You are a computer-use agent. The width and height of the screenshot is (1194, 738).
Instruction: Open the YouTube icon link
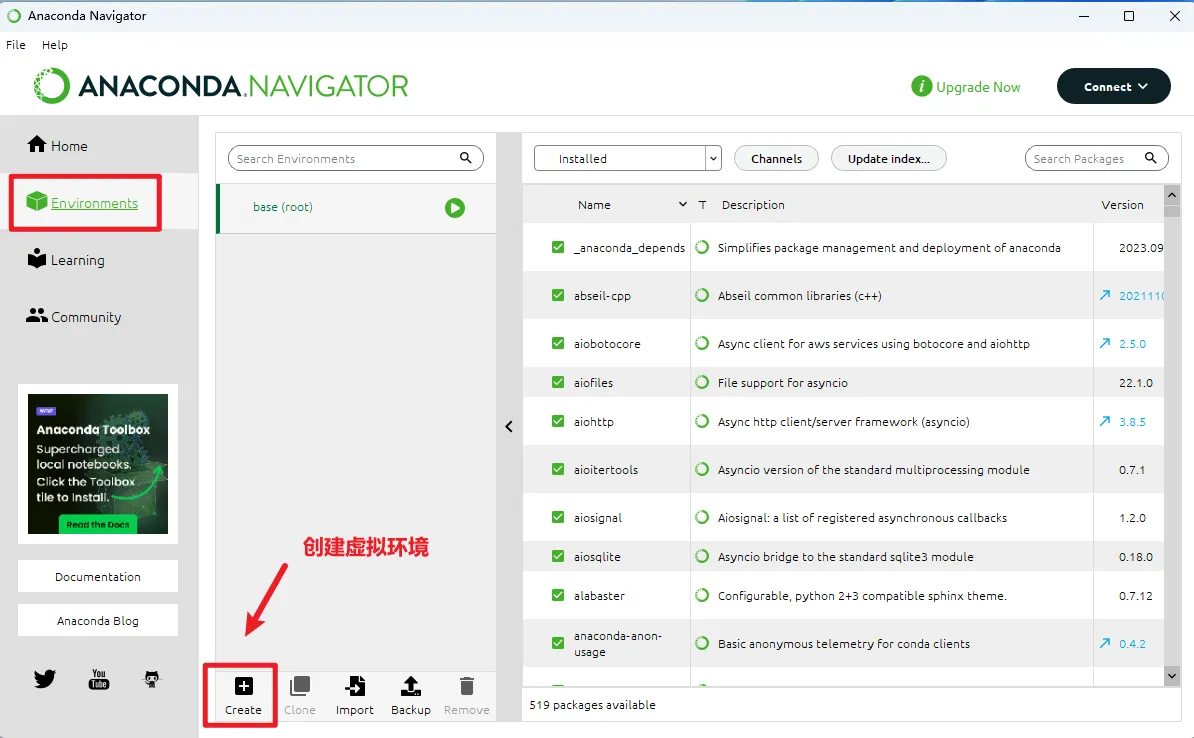(99, 679)
